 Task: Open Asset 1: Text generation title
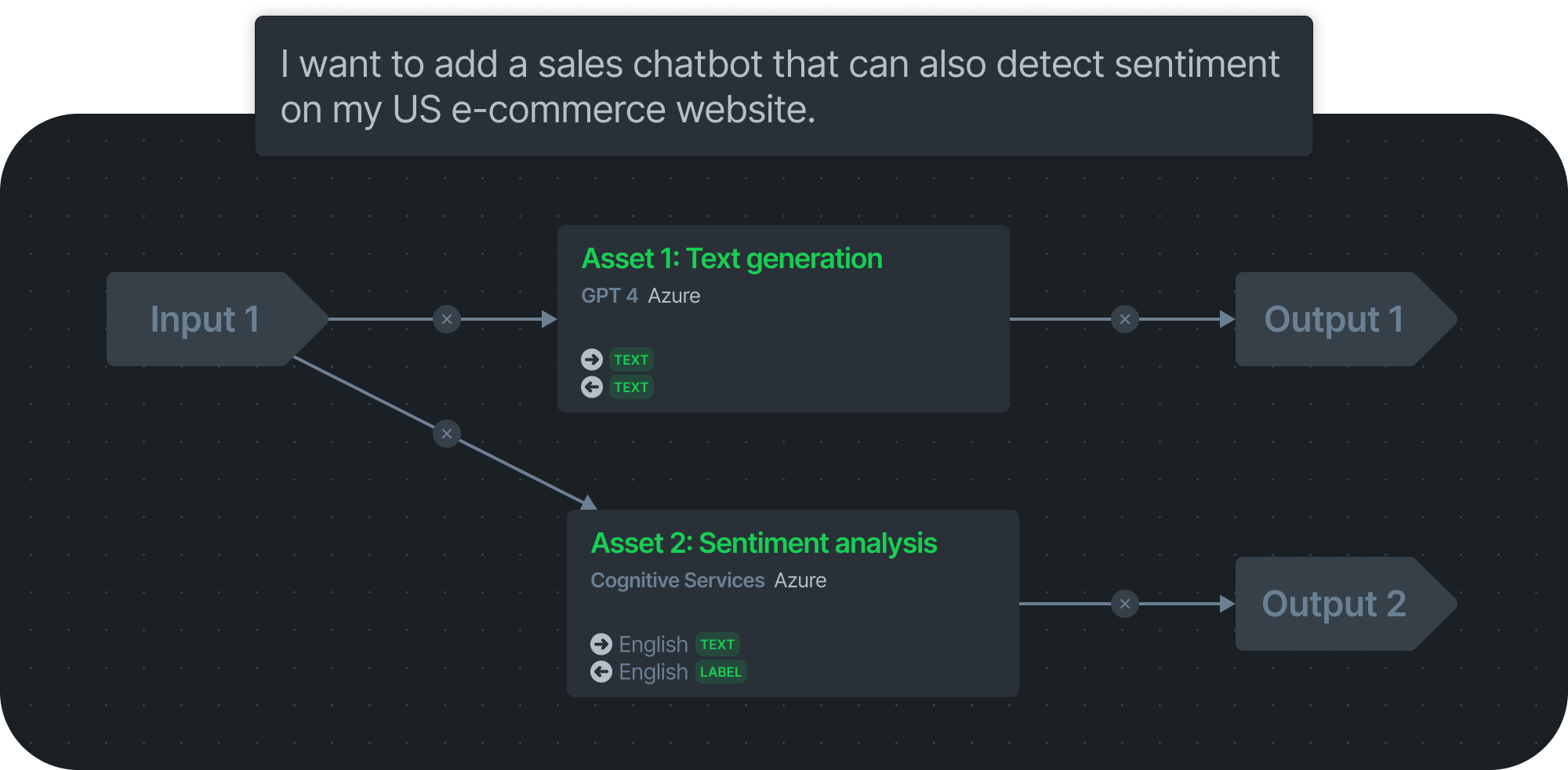[732, 259]
